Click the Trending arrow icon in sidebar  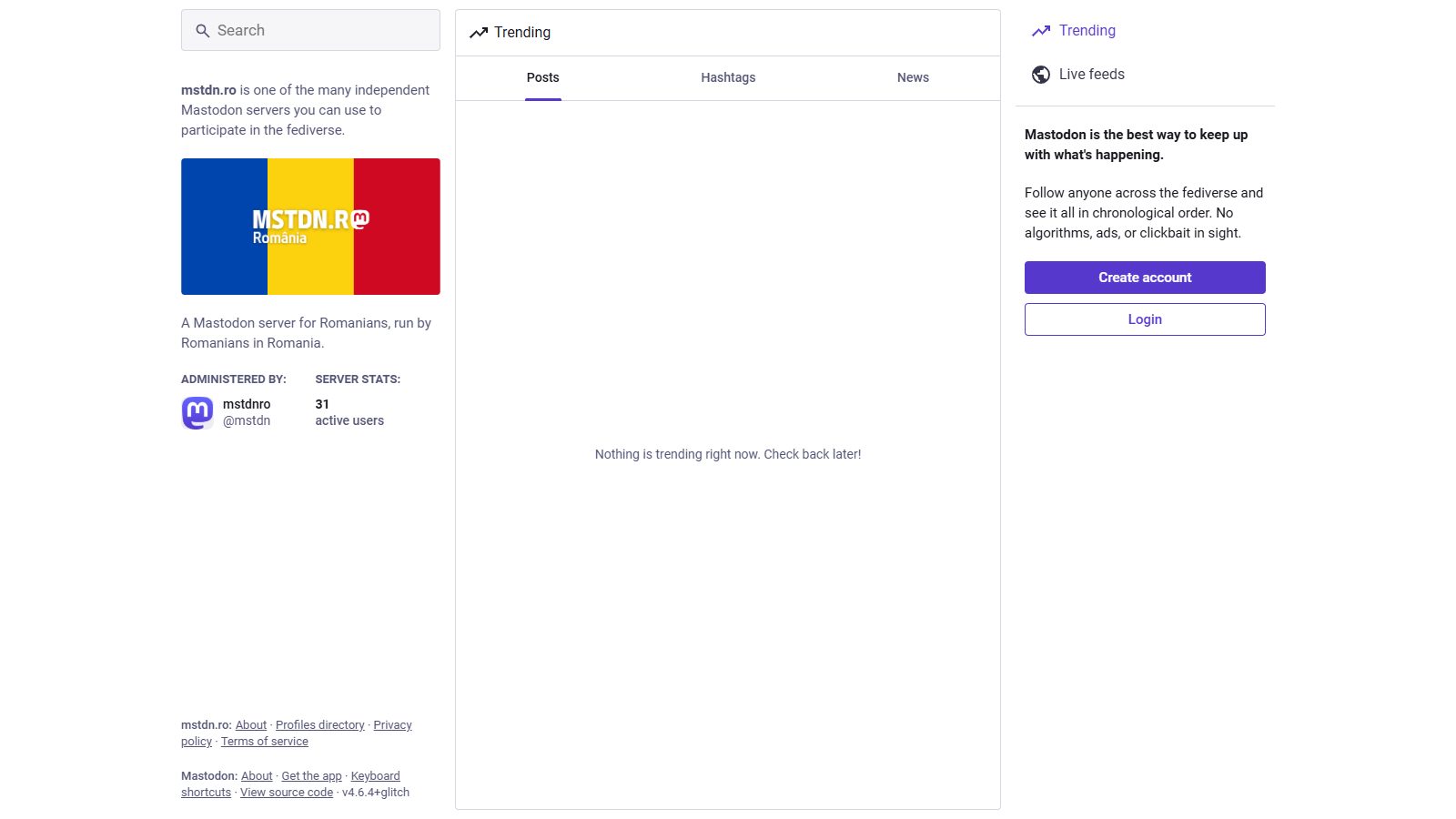point(1041,31)
